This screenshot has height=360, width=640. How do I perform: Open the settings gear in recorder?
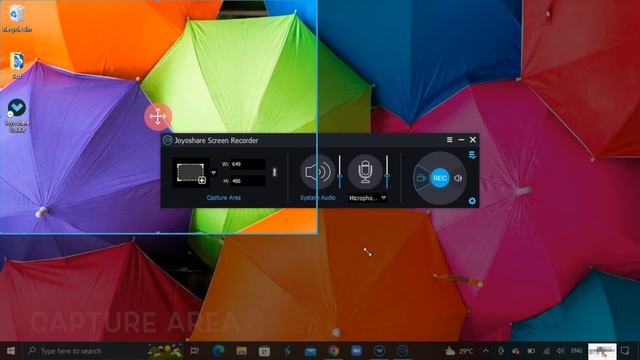pos(472,201)
